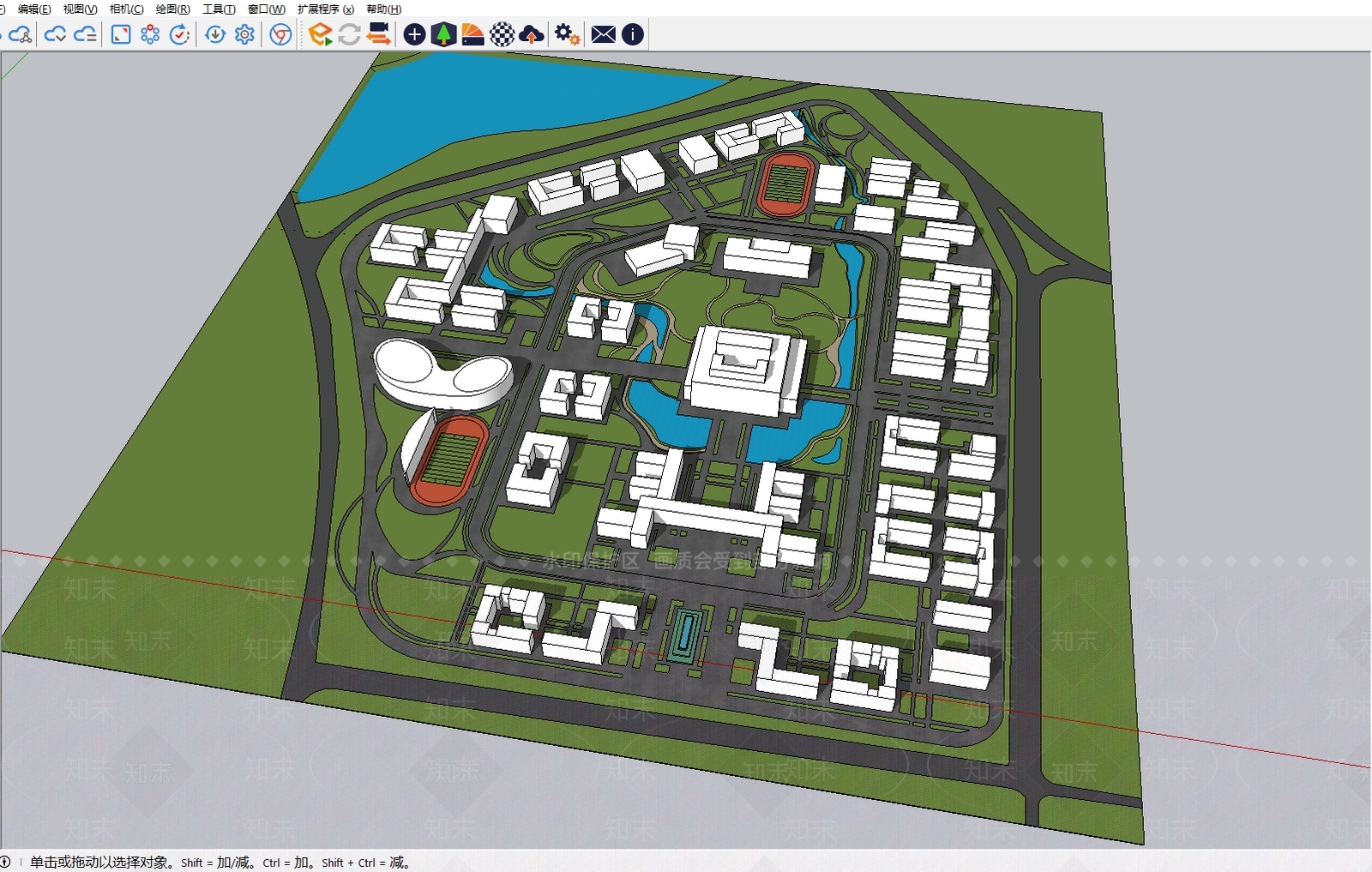Open the 相机(C) menu

[x=126, y=9]
